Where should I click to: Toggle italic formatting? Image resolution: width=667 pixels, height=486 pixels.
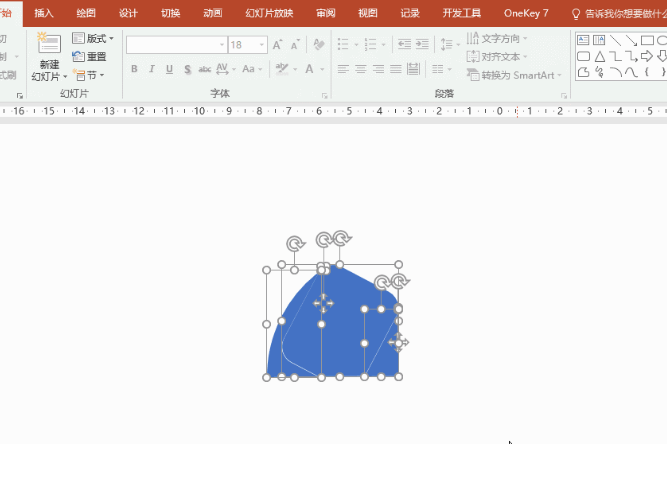click(151, 69)
